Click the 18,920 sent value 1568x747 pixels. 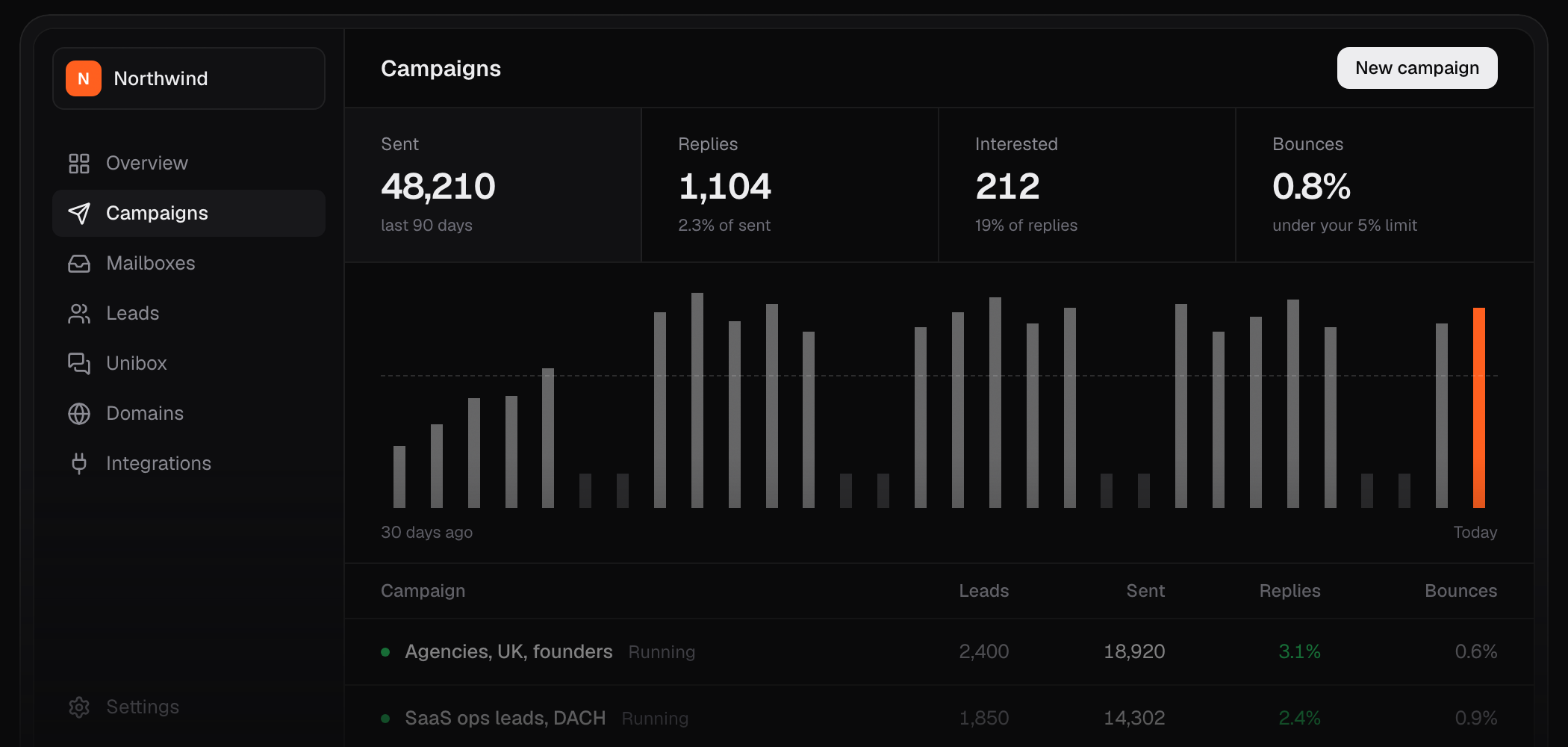pyautogui.click(x=1134, y=651)
